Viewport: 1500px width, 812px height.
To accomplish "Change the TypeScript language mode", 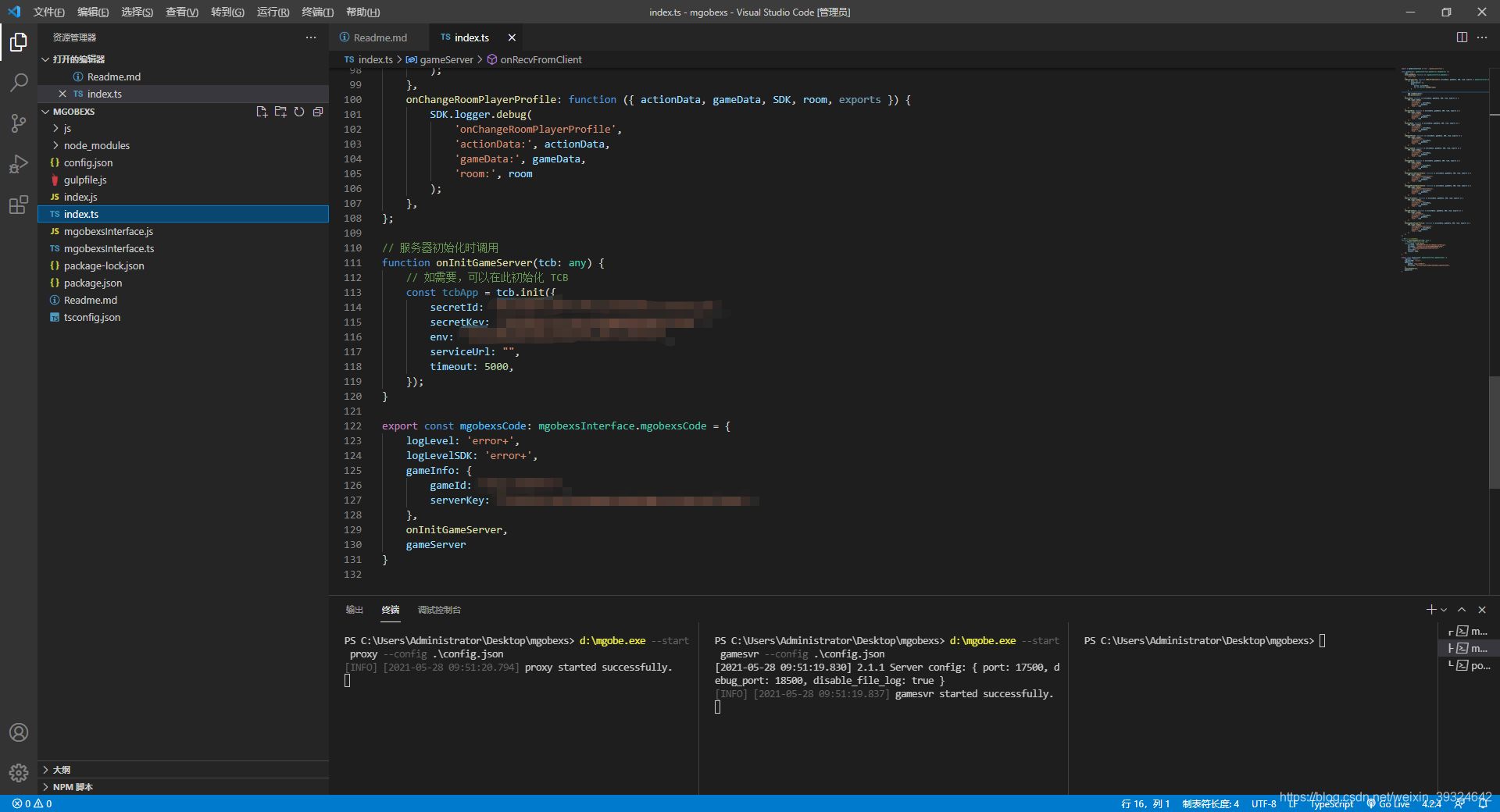I will coord(1331,803).
